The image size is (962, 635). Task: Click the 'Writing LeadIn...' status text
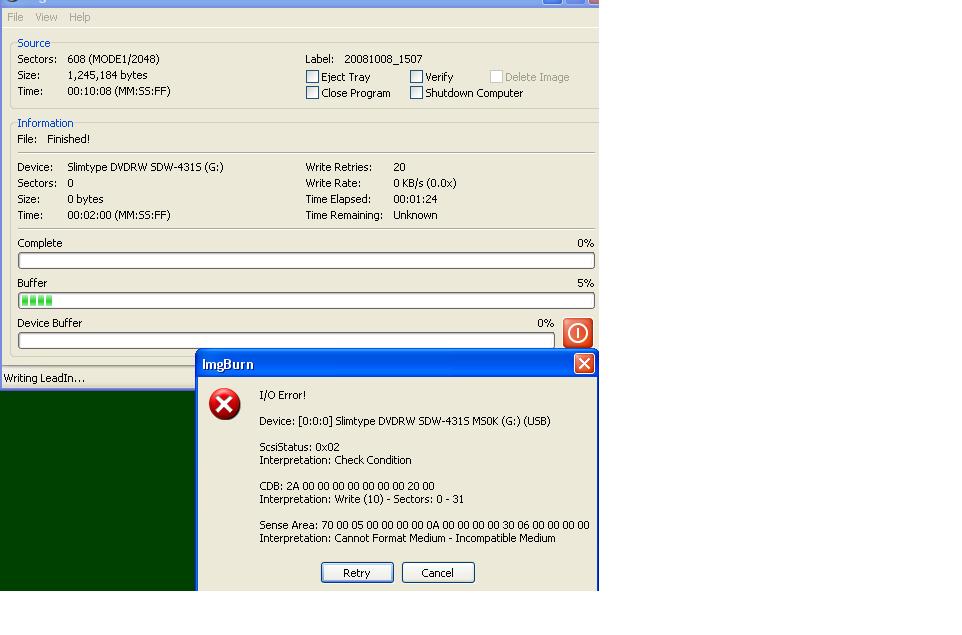[x=44, y=378]
